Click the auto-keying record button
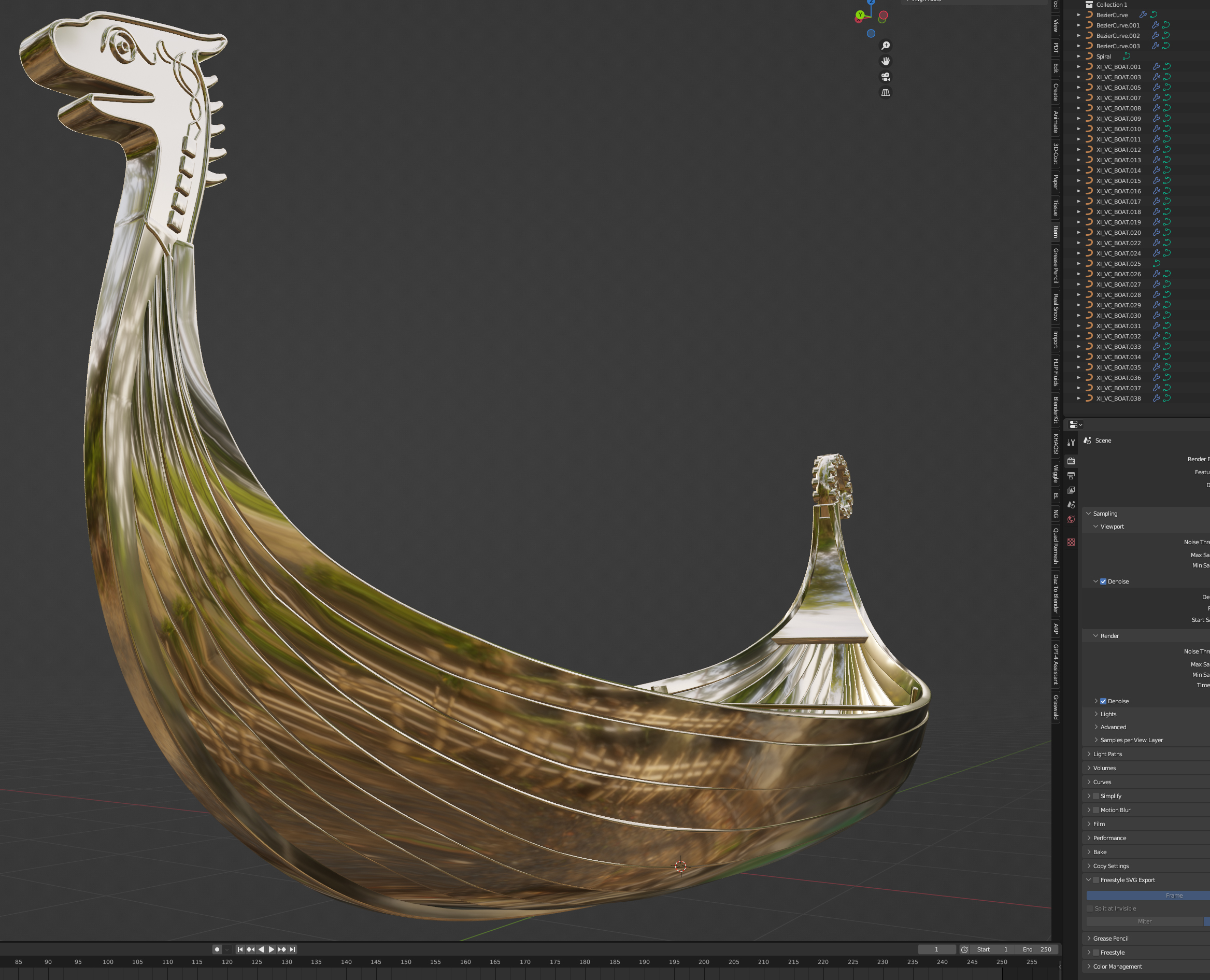 217,949
